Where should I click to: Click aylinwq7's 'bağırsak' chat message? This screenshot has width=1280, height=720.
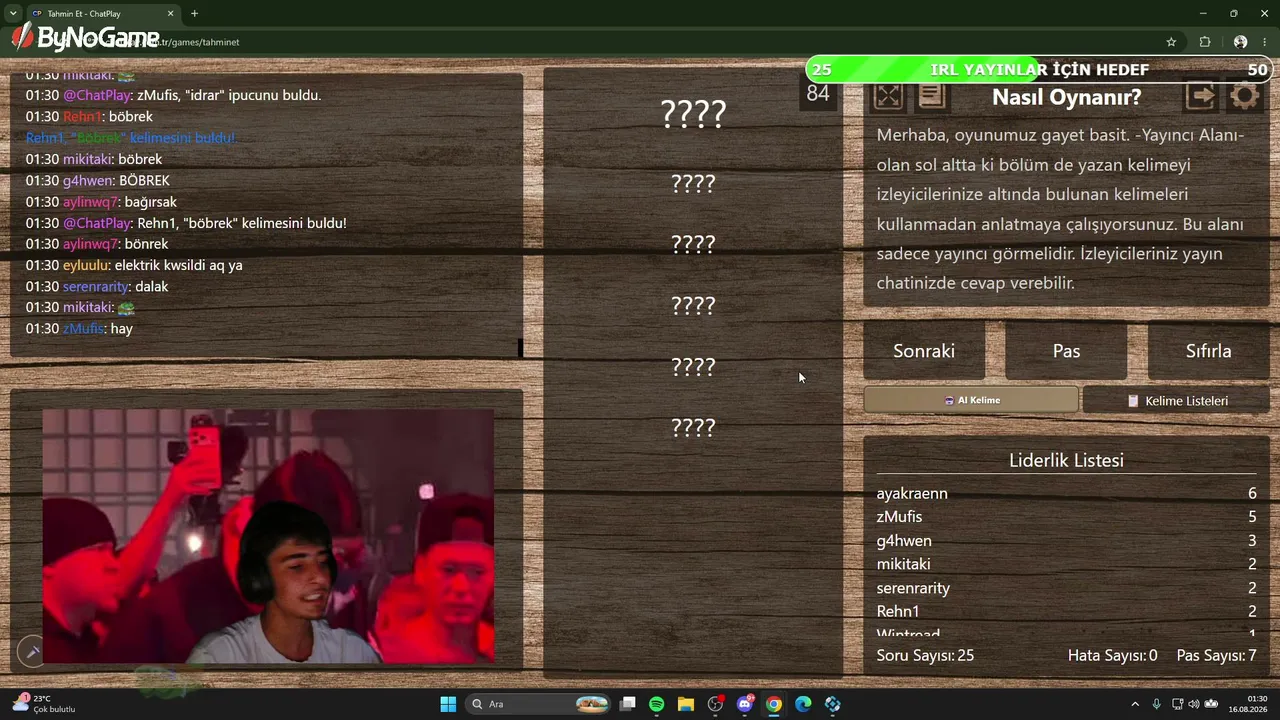[x=101, y=202]
